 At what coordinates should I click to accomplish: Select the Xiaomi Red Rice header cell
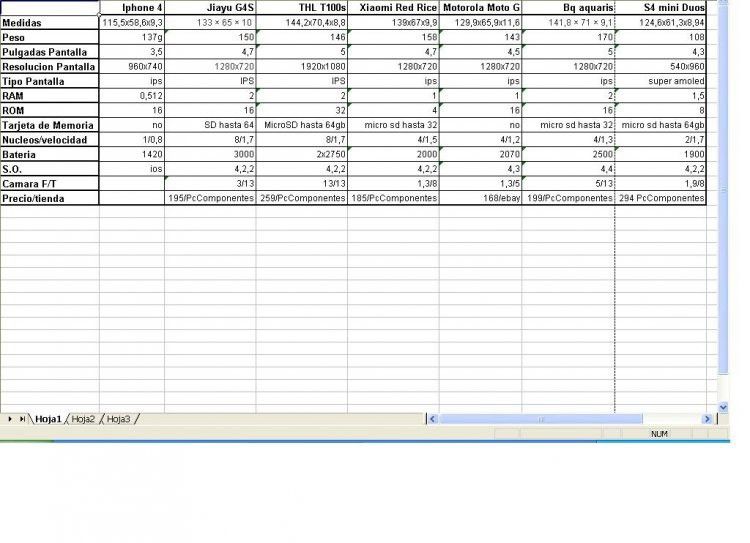393,8
